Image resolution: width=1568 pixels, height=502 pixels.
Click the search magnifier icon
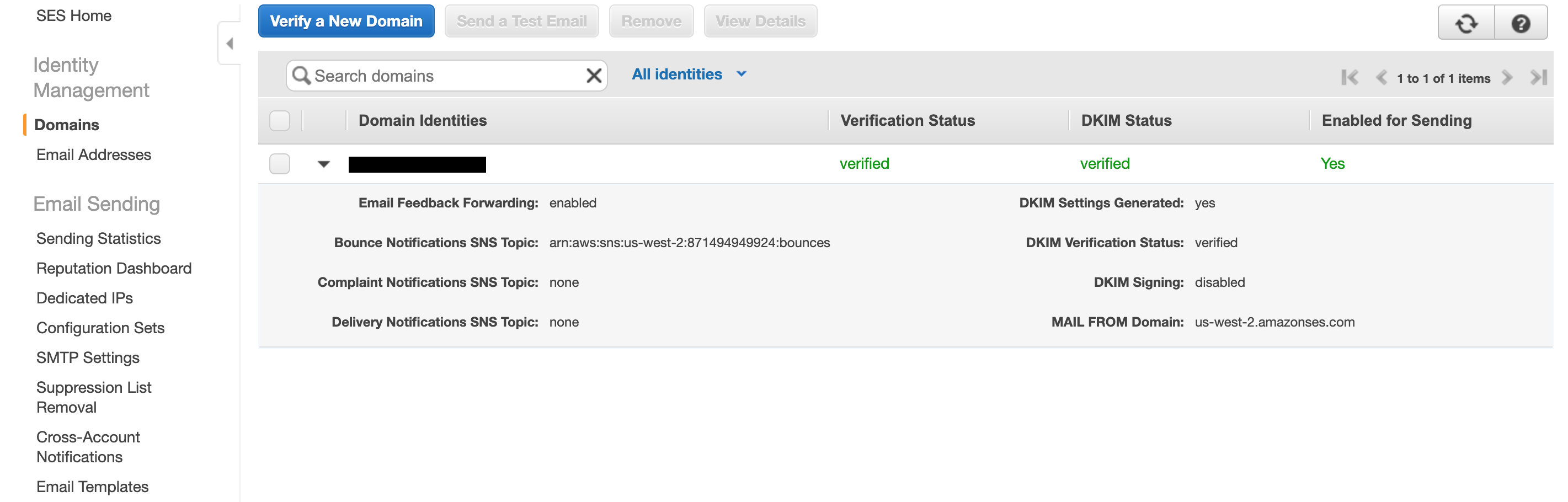point(301,76)
